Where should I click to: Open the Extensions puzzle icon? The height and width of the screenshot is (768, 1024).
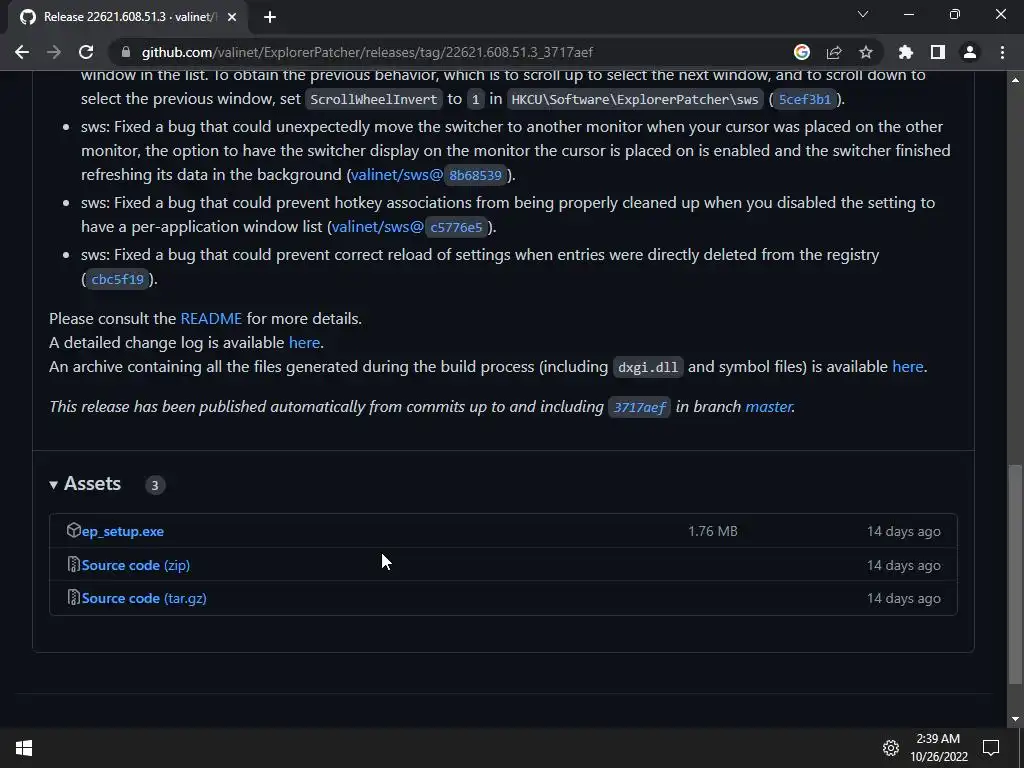coord(906,52)
